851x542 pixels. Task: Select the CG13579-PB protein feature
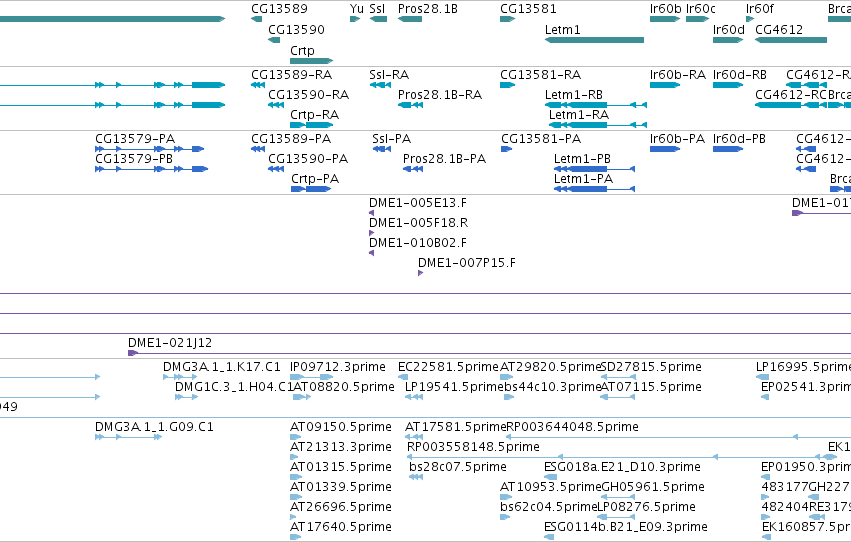point(151,169)
